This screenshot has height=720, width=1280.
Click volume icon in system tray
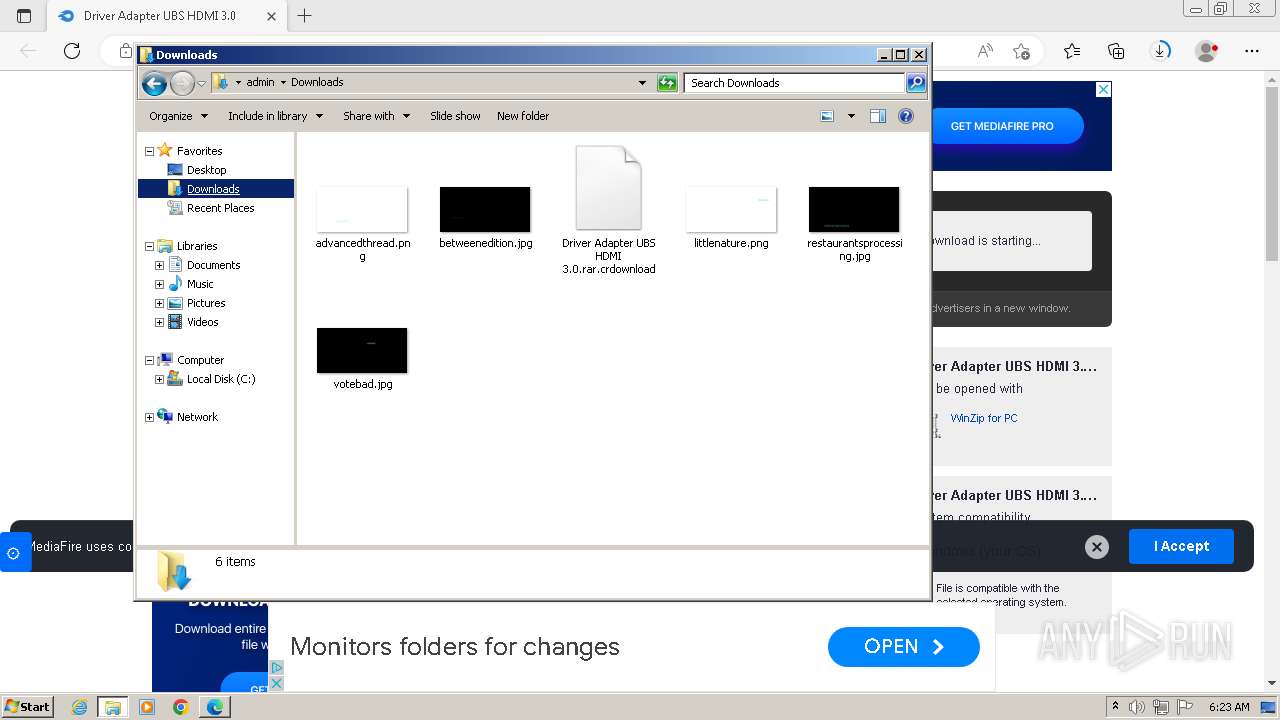tap(1136, 707)
